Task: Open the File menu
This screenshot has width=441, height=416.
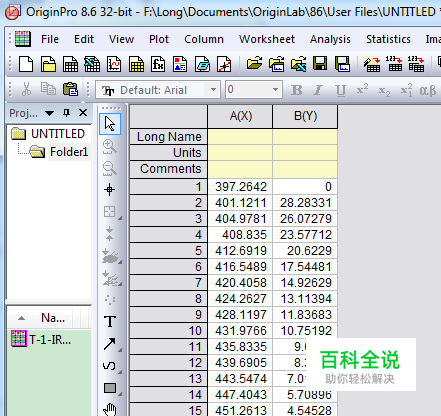Action: 50,39
